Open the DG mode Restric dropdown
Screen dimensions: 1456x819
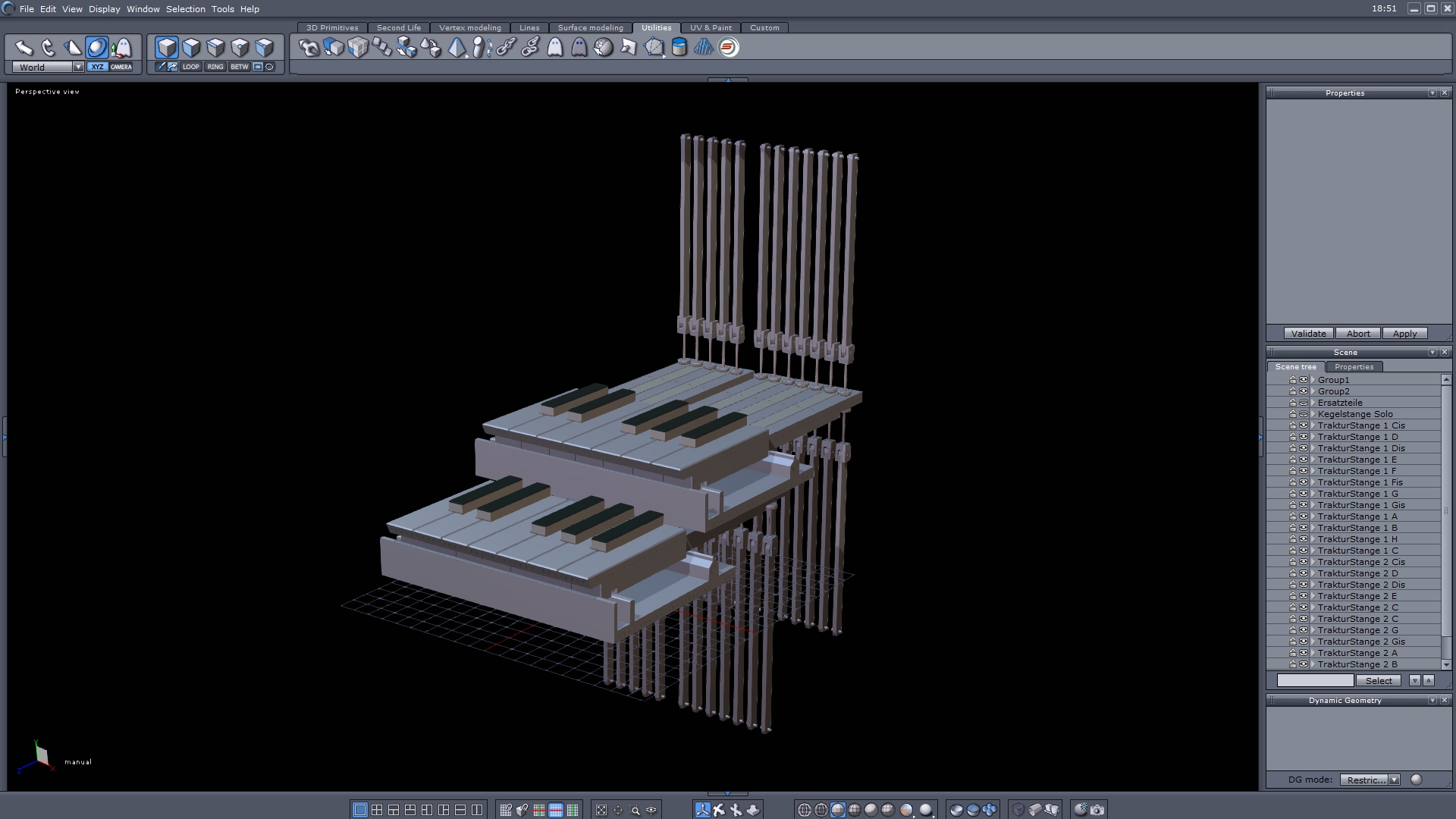1394,780
